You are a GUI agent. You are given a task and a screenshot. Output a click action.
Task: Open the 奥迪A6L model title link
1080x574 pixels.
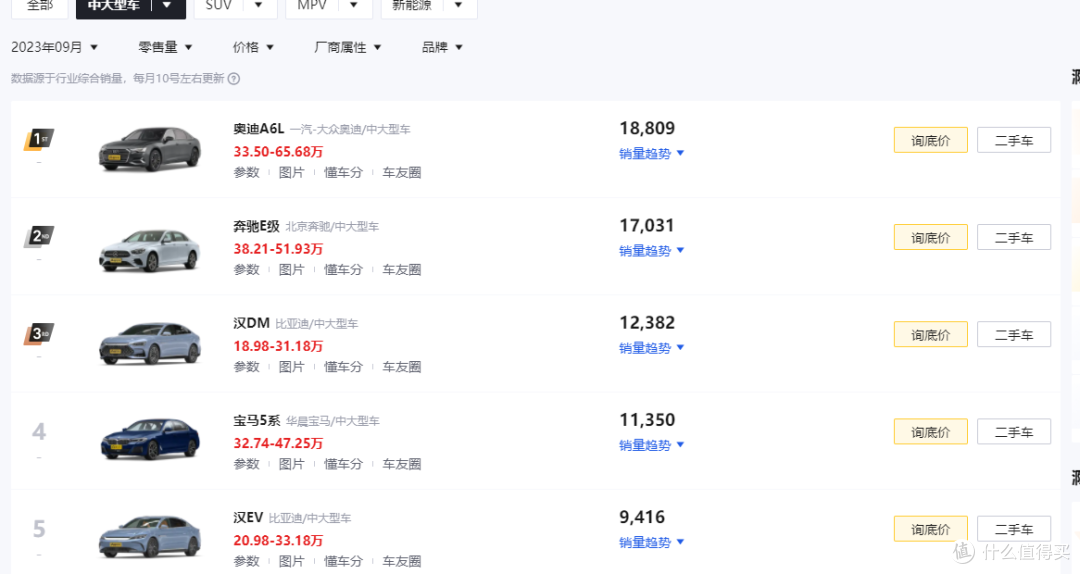point(258,129)
